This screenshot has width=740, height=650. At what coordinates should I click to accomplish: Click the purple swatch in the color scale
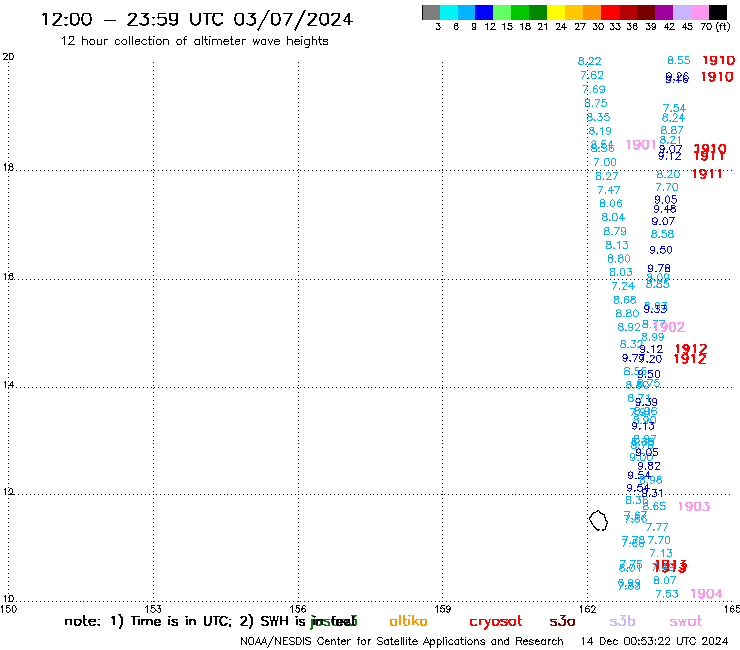[x=664, y=12]
